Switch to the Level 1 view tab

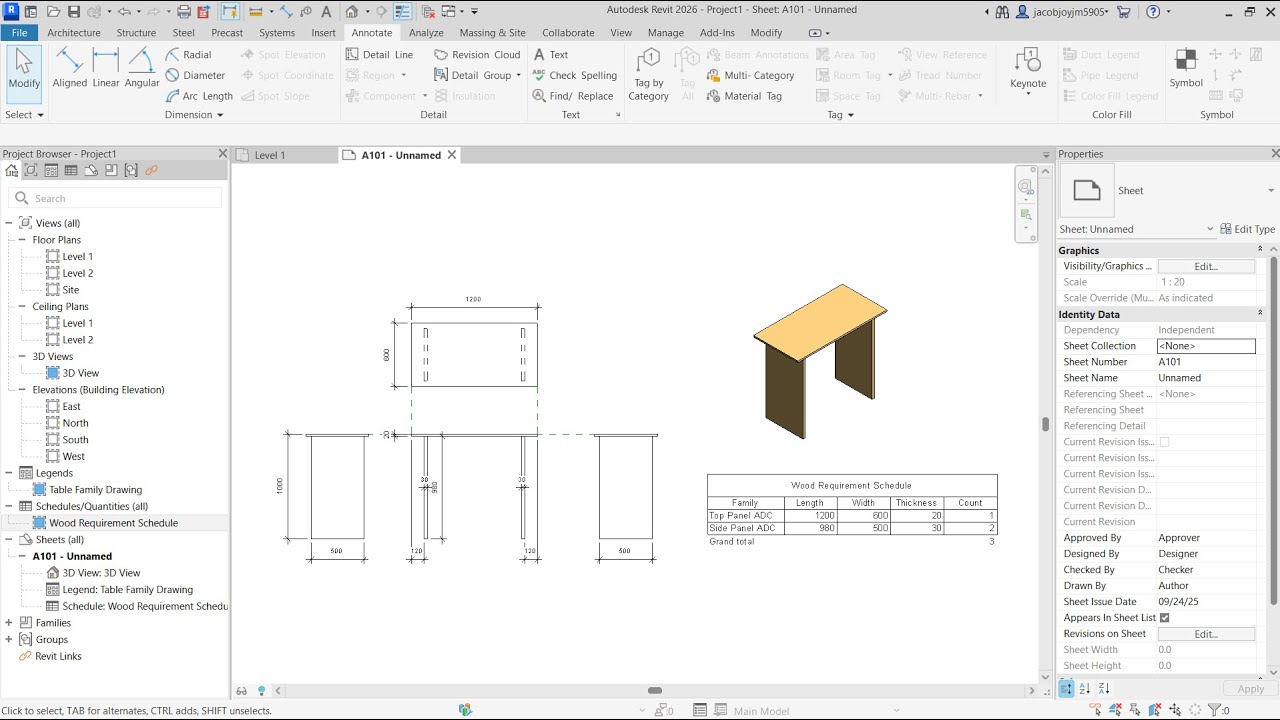coord(270,155)
